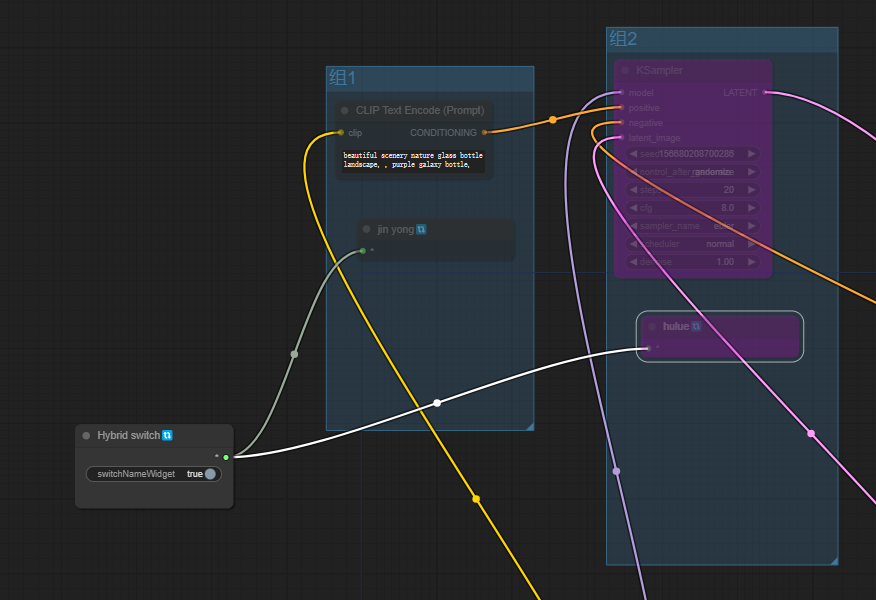The image size is (876, 600).
Task: Click the orange link midpoint dot
Action: click(553, 120)
